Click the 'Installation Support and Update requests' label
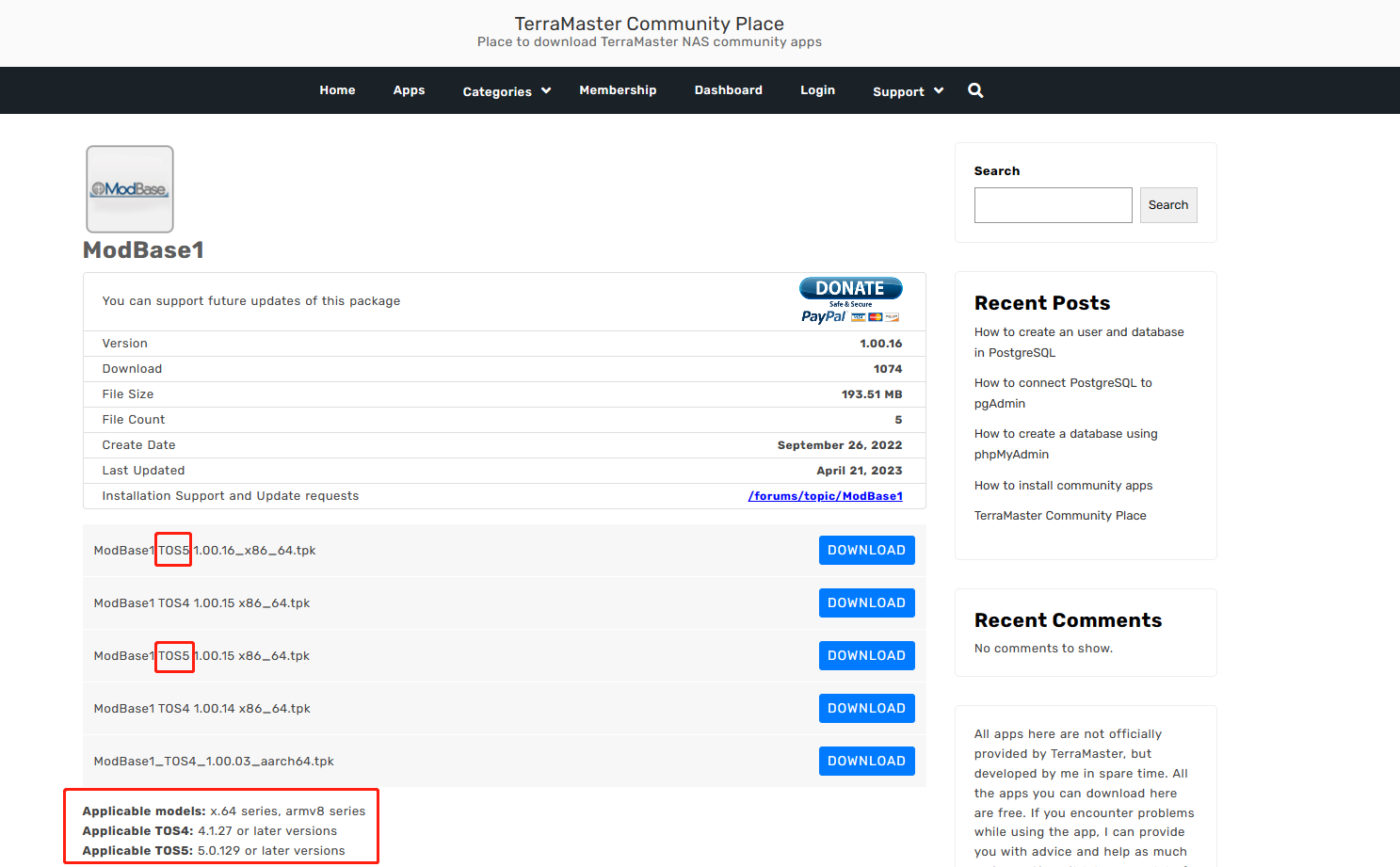 coord(231,496)
